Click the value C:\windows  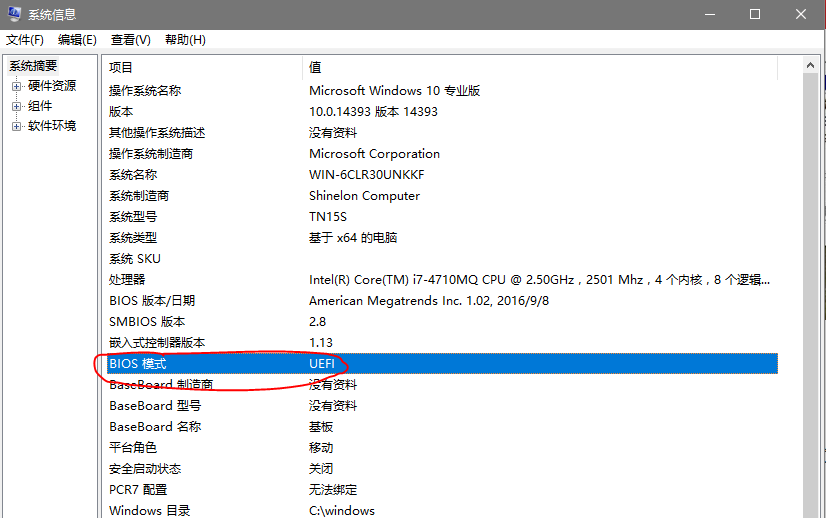(x=342, y=511)
